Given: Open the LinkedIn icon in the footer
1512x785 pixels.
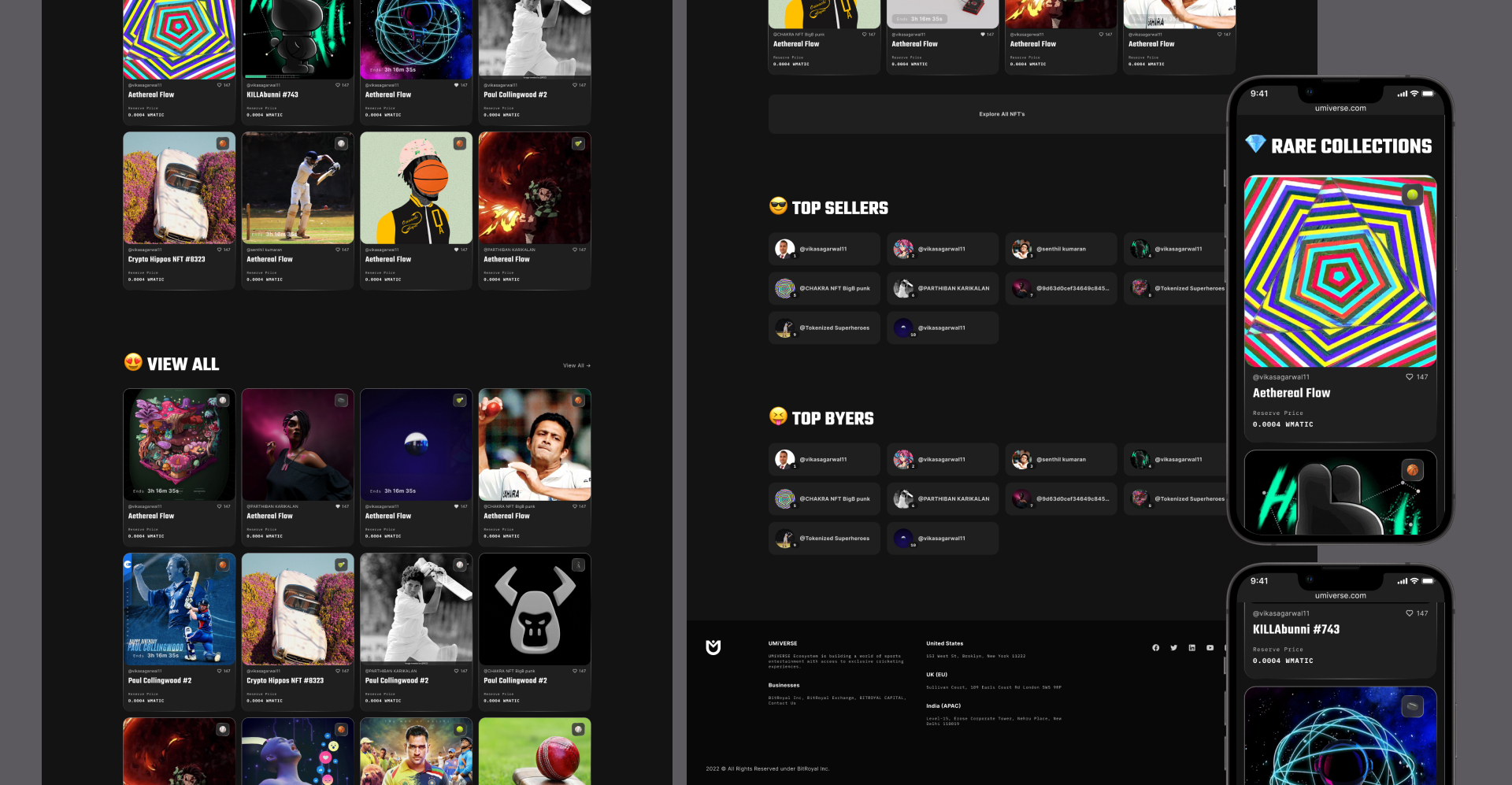Looking at the screenshot, I should (x=1191, y=648).
